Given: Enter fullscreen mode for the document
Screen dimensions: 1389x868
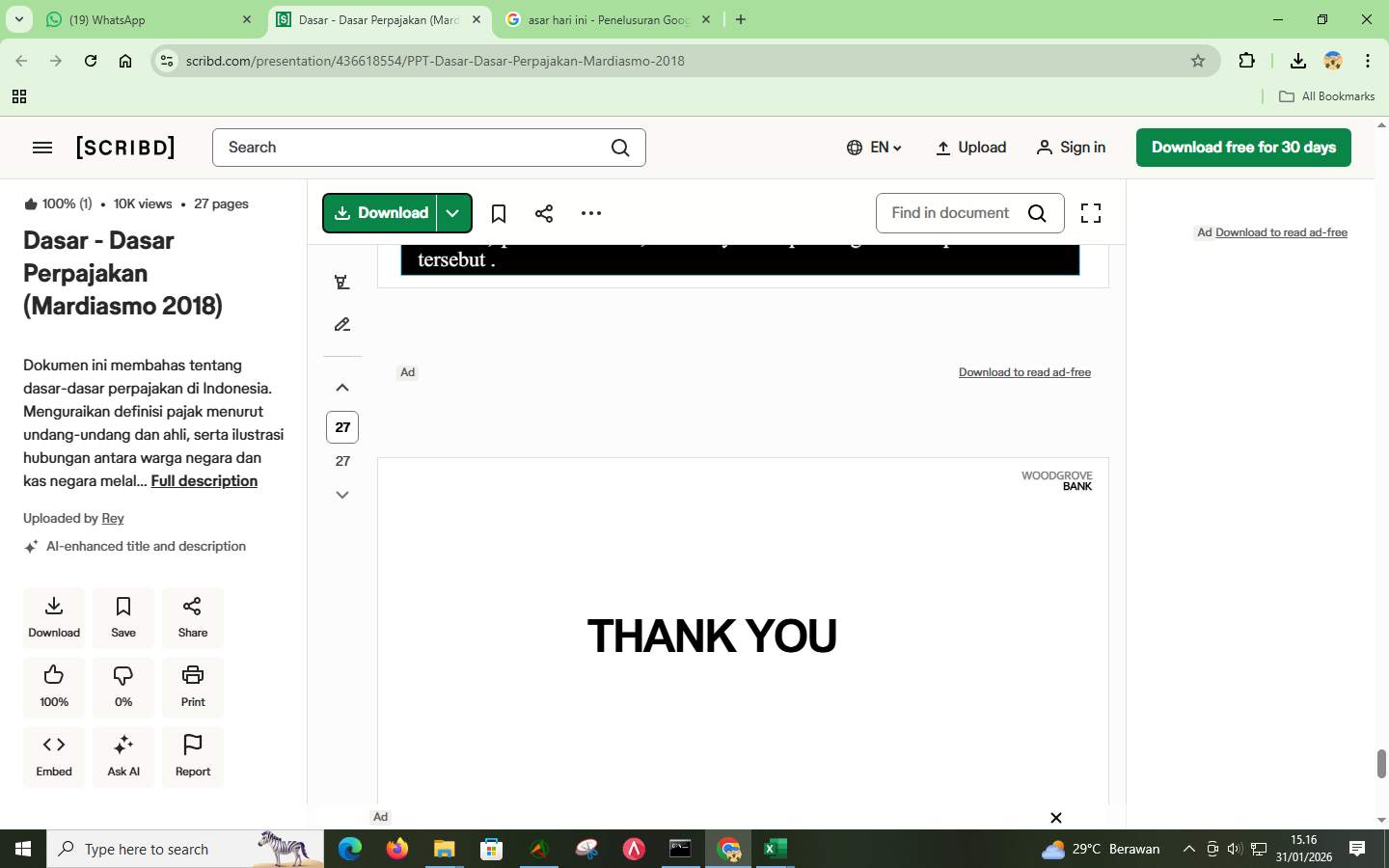Looking at the screenshot, I should point(1090,213).
